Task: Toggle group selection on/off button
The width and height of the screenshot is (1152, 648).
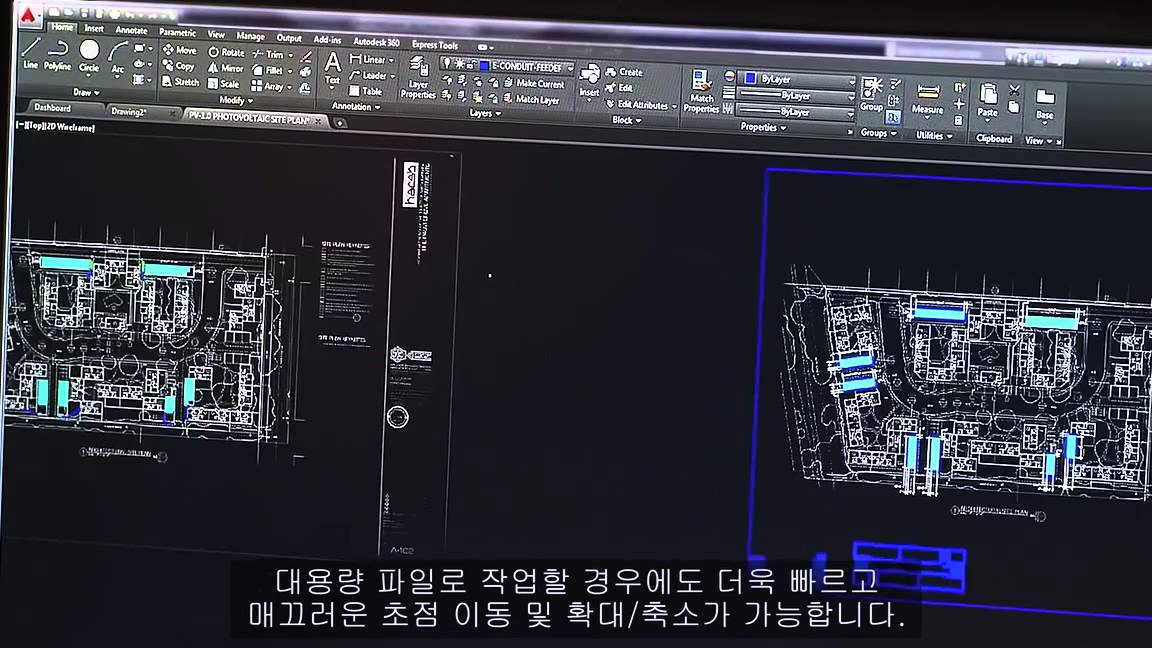Action: point(893,118)
